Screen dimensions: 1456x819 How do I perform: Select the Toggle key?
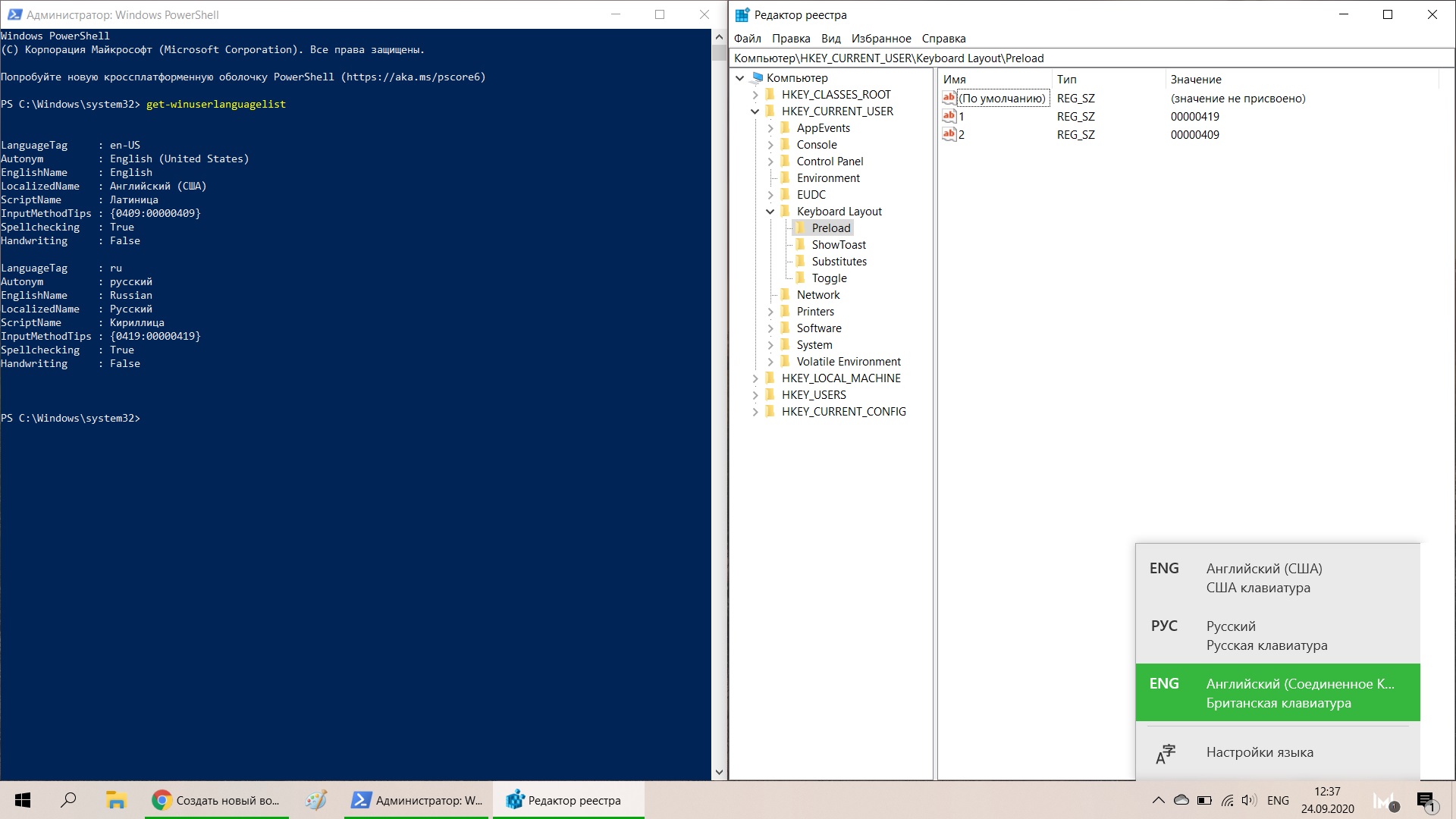829,278
